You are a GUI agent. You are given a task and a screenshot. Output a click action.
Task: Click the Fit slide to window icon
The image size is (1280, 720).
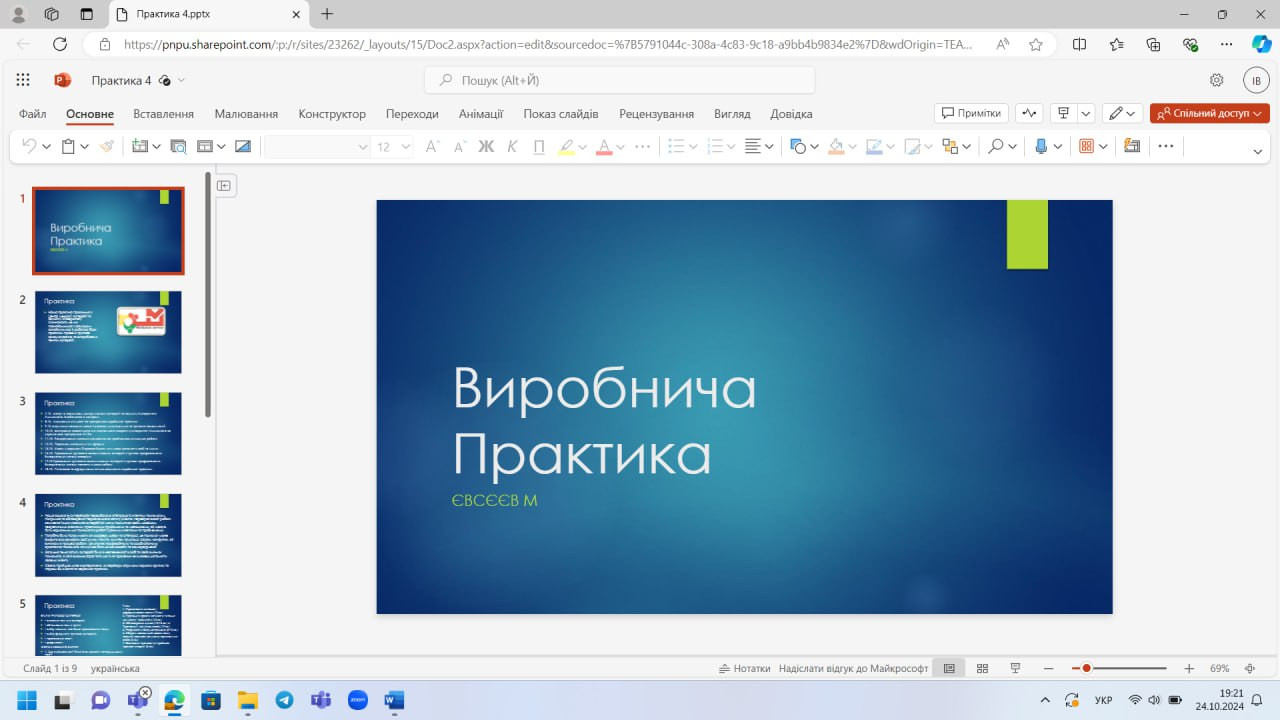pyautogui.click(x=1249, y=668)
